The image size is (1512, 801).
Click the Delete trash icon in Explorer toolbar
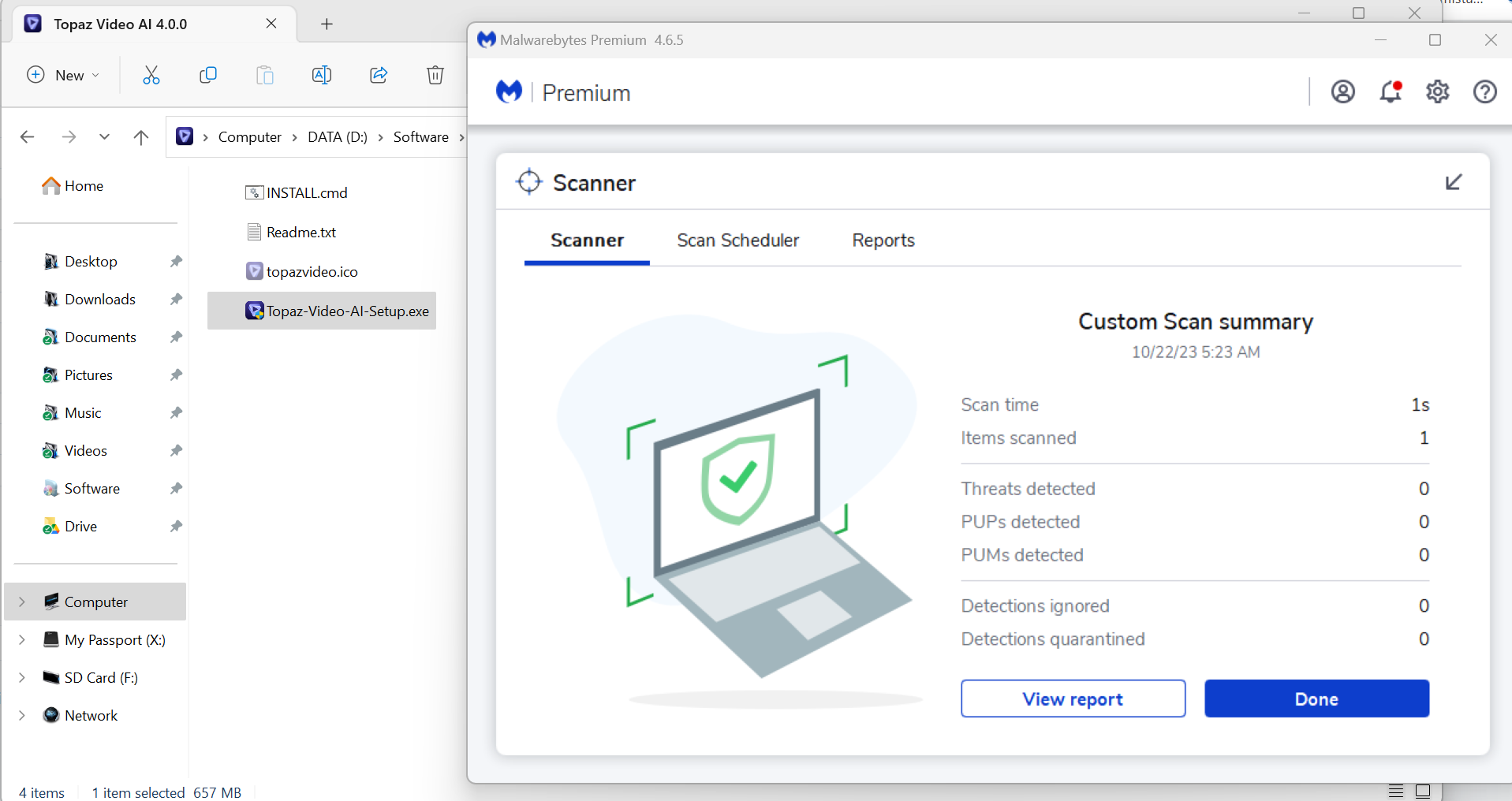[x=435, y=75]
